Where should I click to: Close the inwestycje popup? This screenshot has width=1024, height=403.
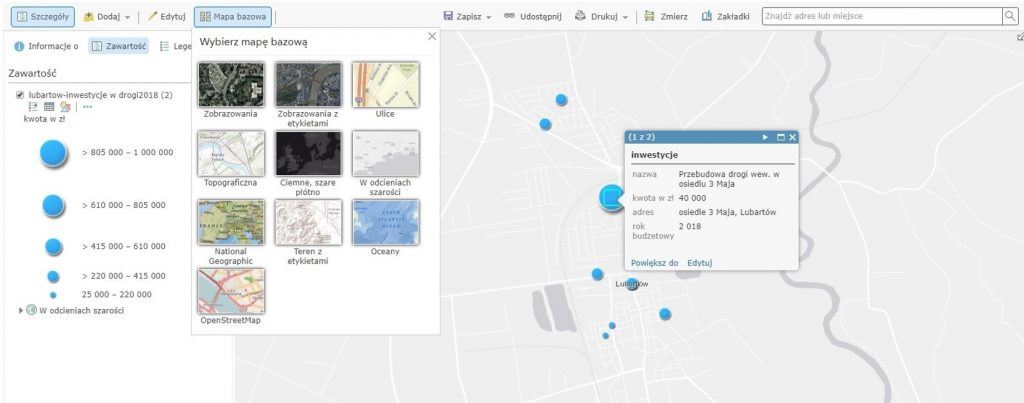(x=792, y=137)
